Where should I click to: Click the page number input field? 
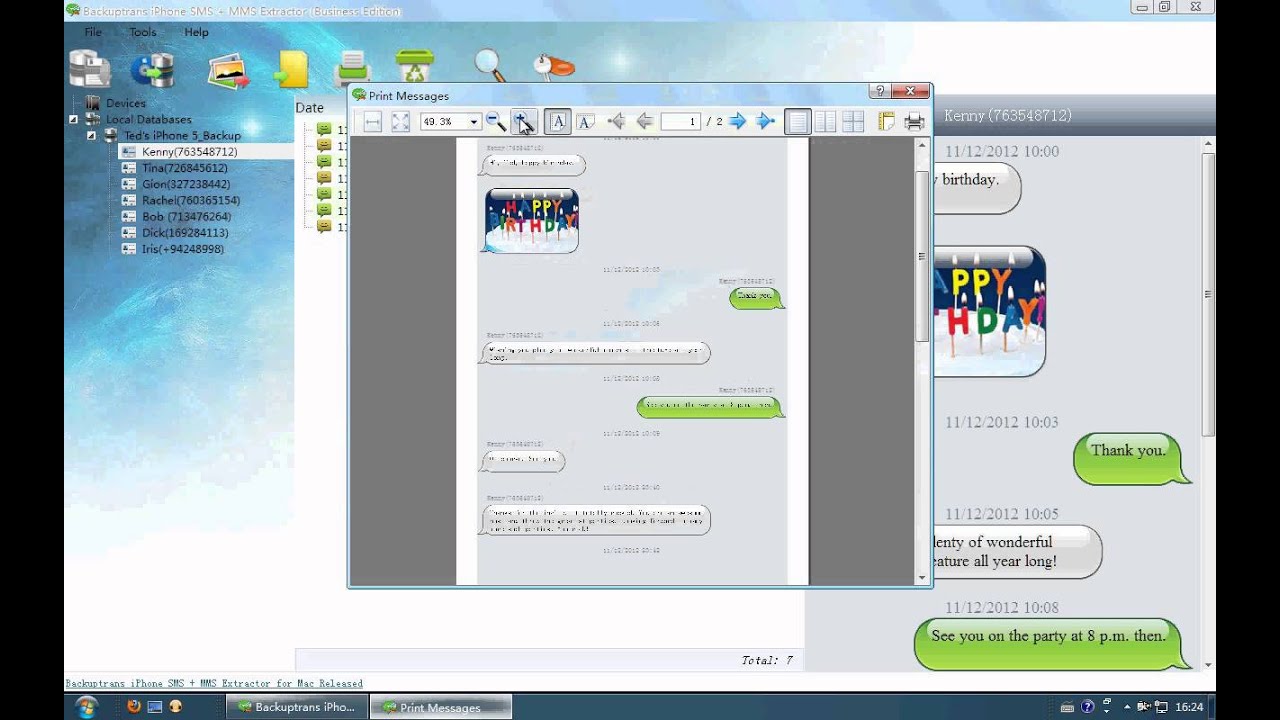(680, 122)
